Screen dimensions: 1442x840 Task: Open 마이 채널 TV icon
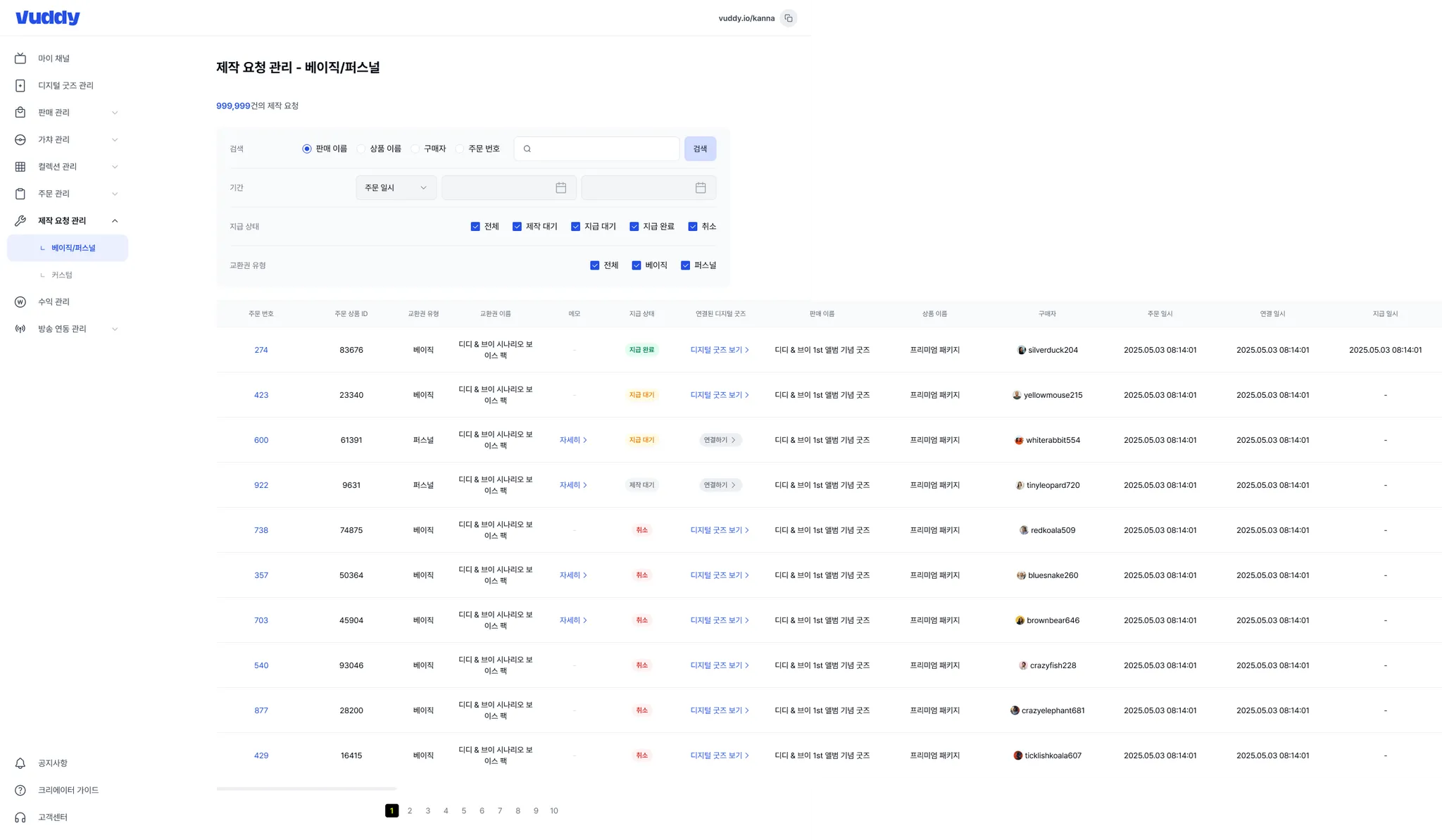[x=20, y=58]
